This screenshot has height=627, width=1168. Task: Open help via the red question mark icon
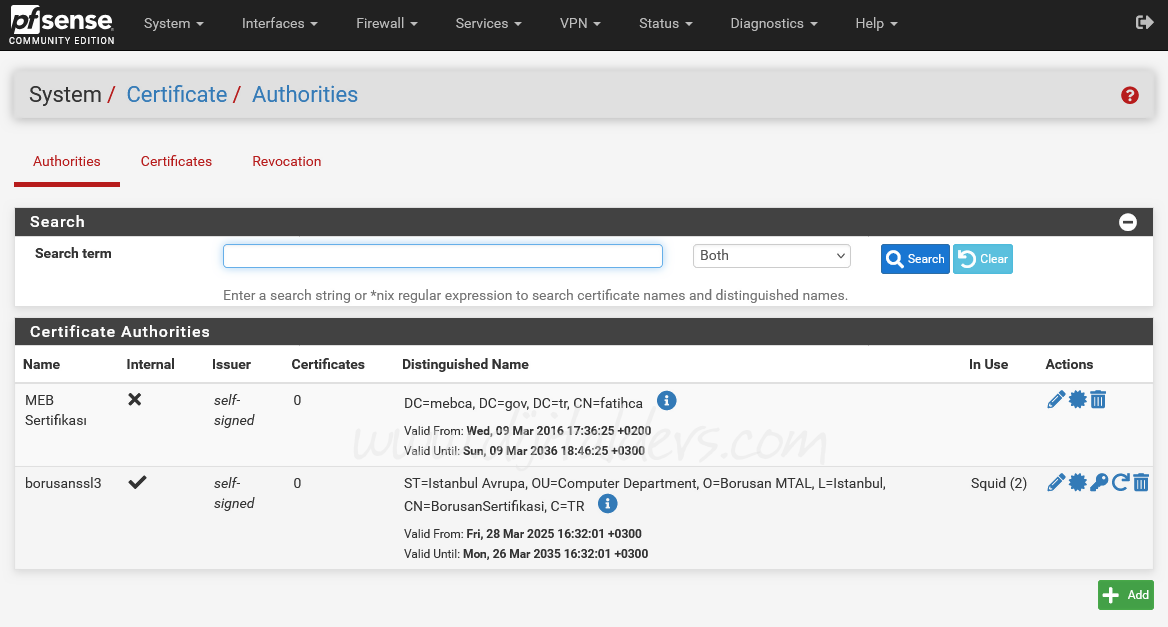[x=1130, y=95]
